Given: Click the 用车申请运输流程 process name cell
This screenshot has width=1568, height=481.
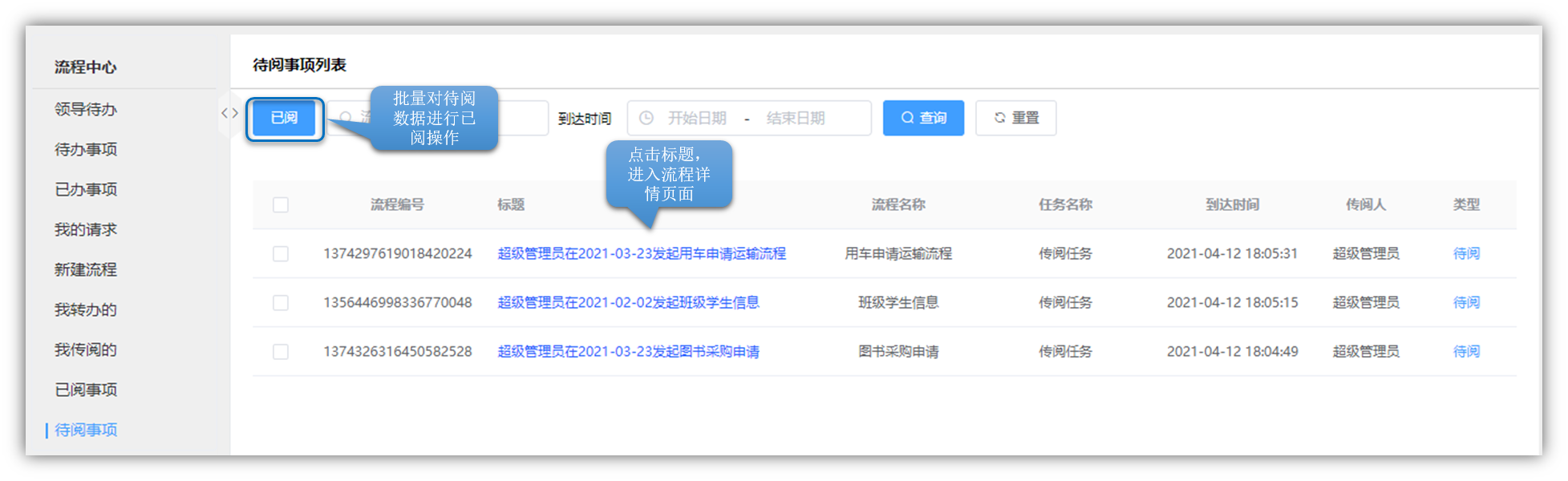Looking at the screenshot, I should coord(898,253).
